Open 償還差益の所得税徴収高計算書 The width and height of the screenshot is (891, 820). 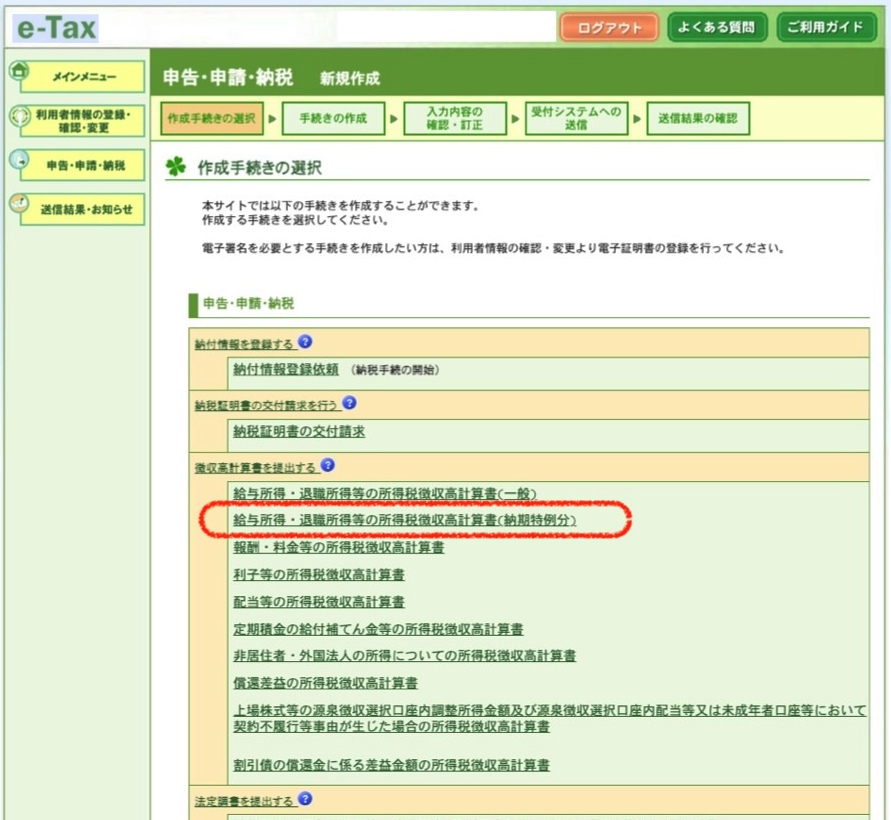(x=326, y=683)
